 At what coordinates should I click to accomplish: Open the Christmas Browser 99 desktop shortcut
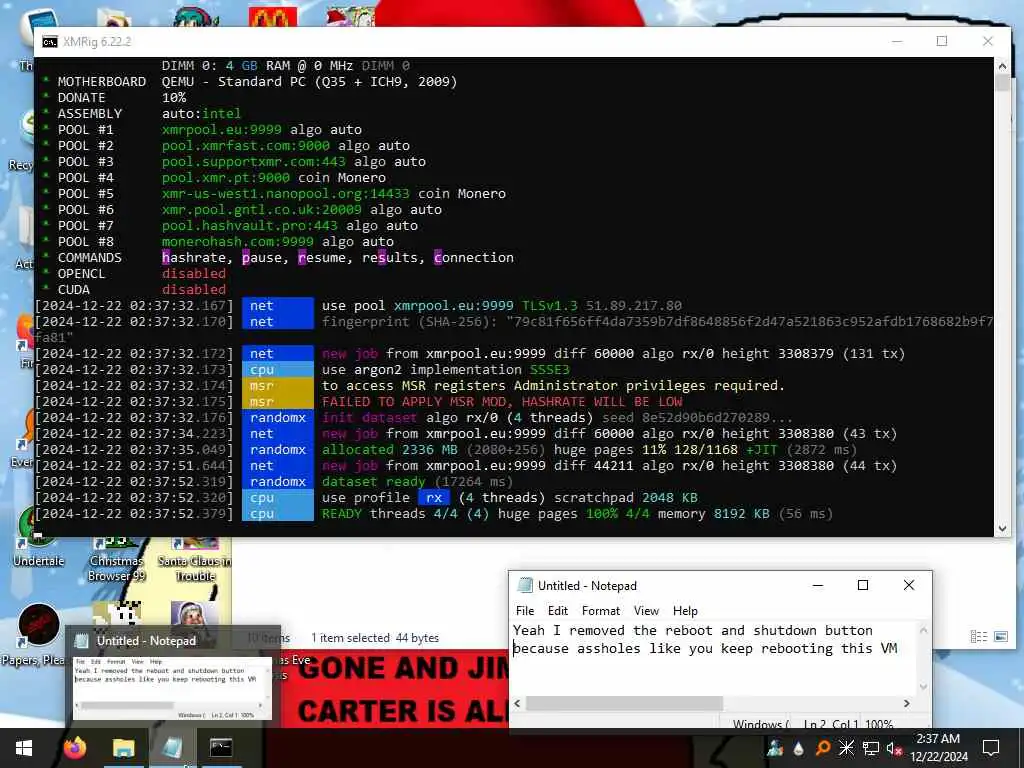[x=116, y=558]
